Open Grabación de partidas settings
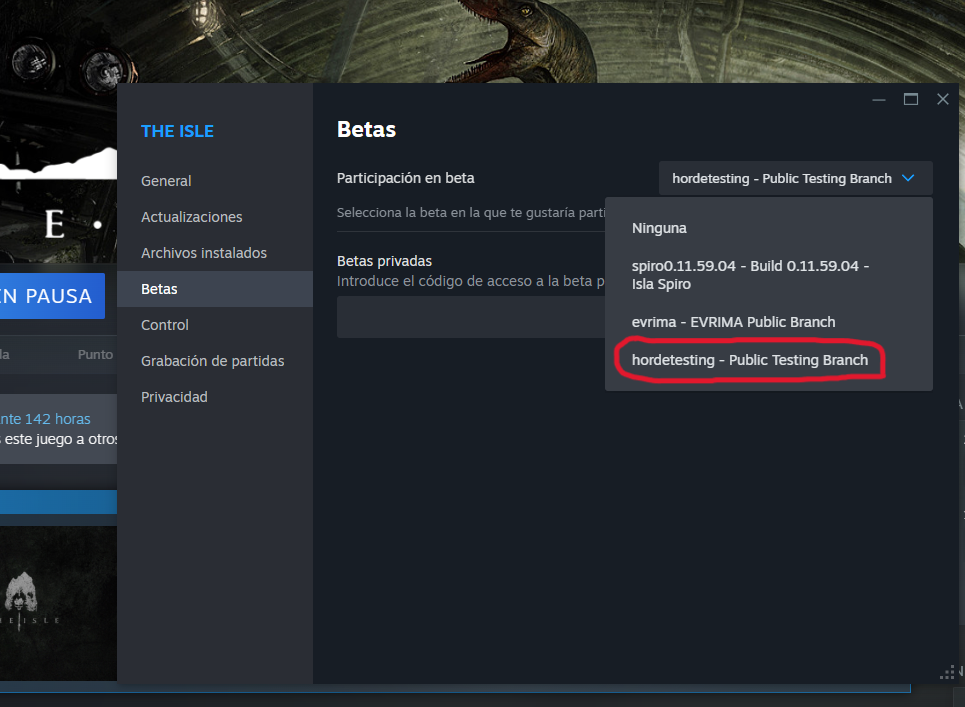This screenshot has height=707, width=965. 213,361
